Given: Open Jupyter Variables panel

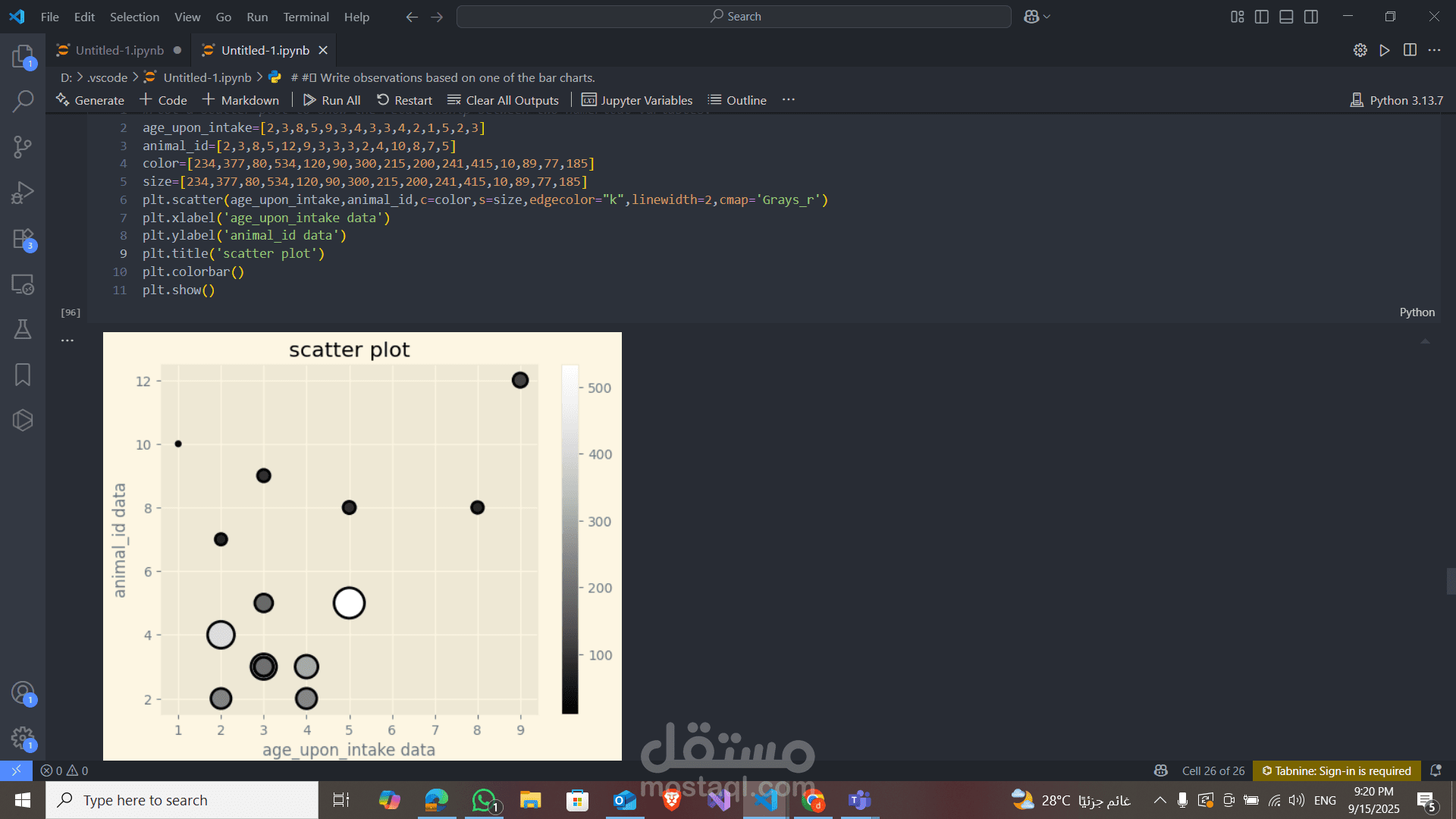Looking at the screenshot, I should tap(637, 100).
